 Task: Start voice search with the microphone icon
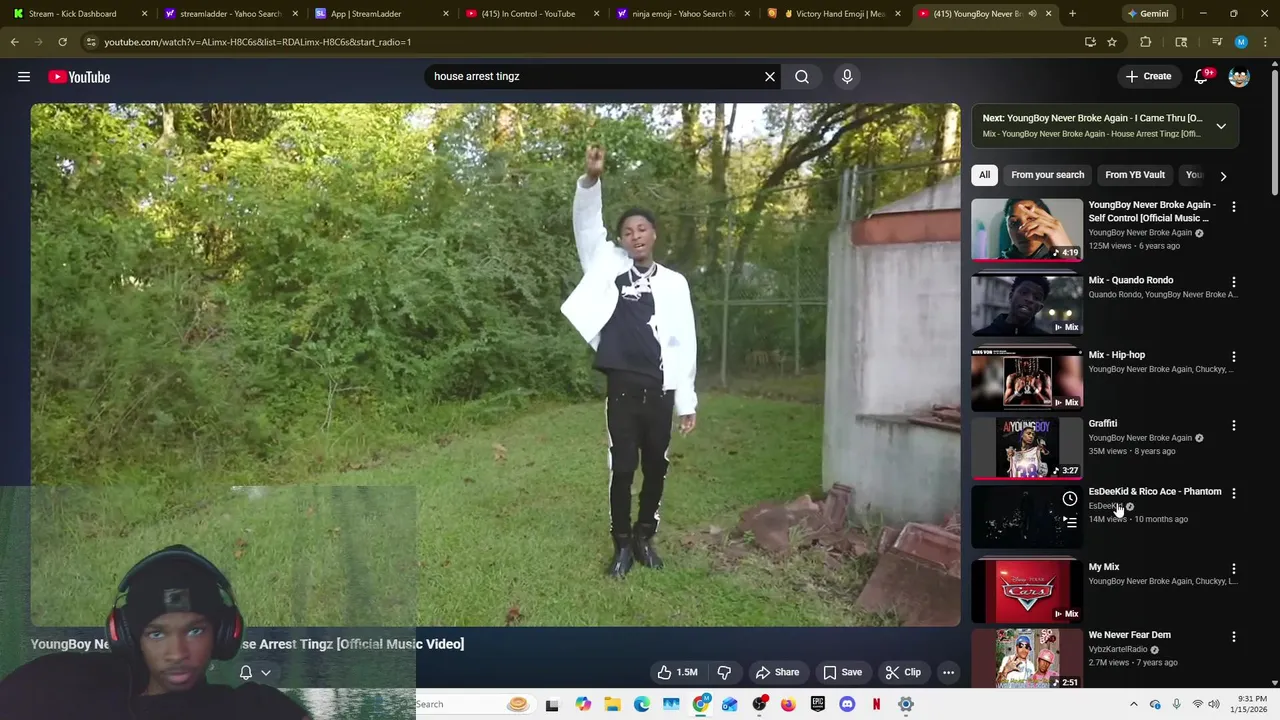click(847, 76)
